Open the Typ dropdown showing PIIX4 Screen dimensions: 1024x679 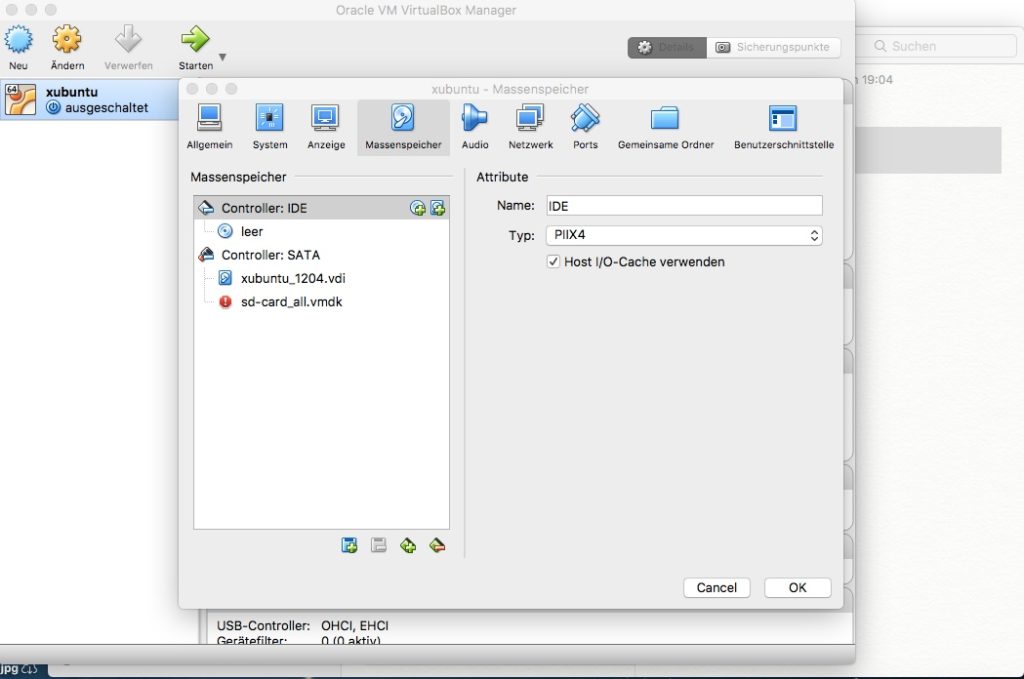click(x=684, y=235)
